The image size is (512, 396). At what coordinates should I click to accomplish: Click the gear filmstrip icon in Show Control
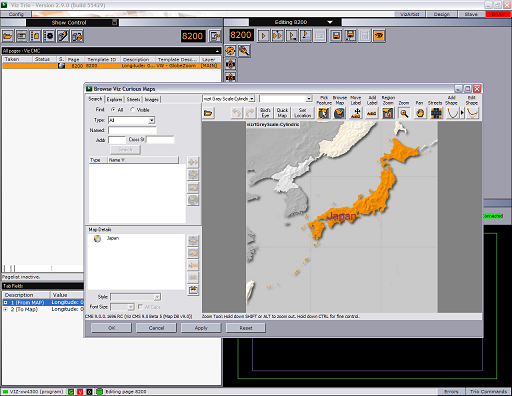point(49,36)
